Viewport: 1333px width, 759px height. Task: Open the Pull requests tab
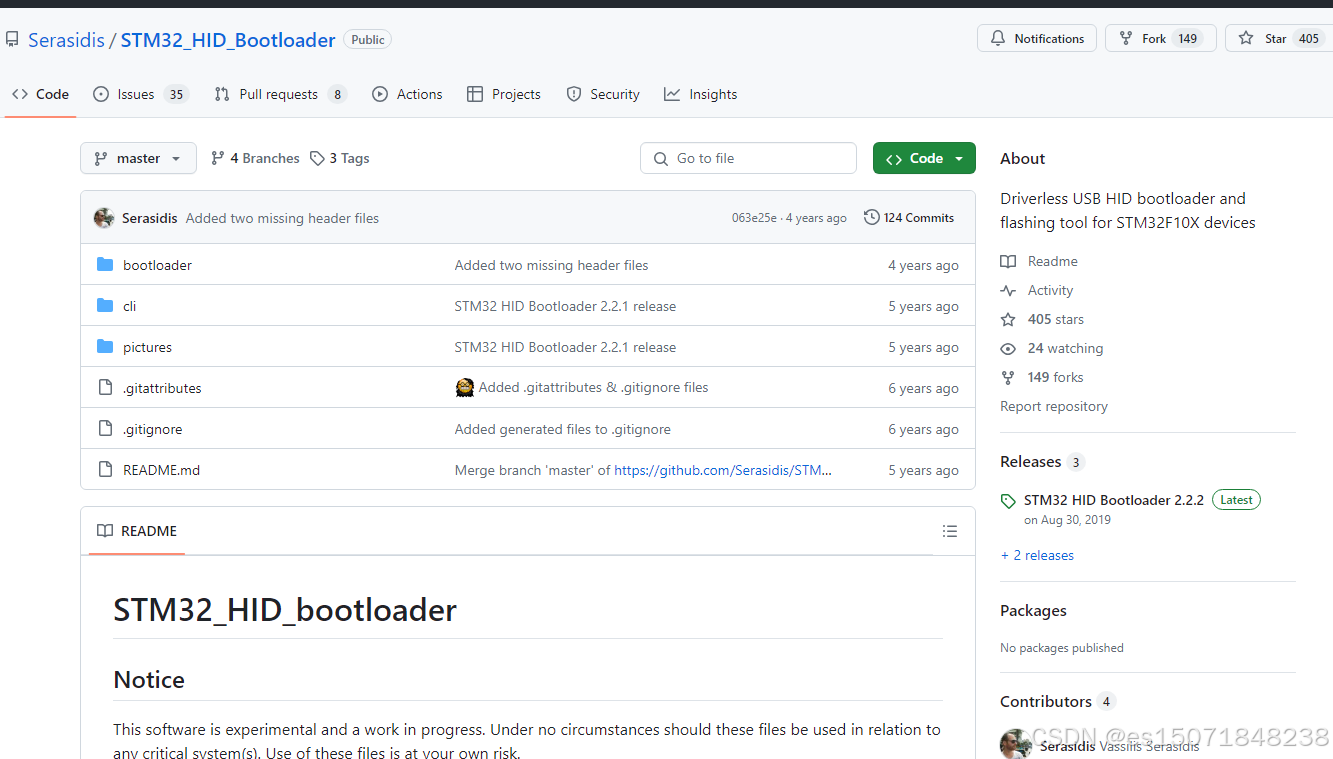click(280, 94)
